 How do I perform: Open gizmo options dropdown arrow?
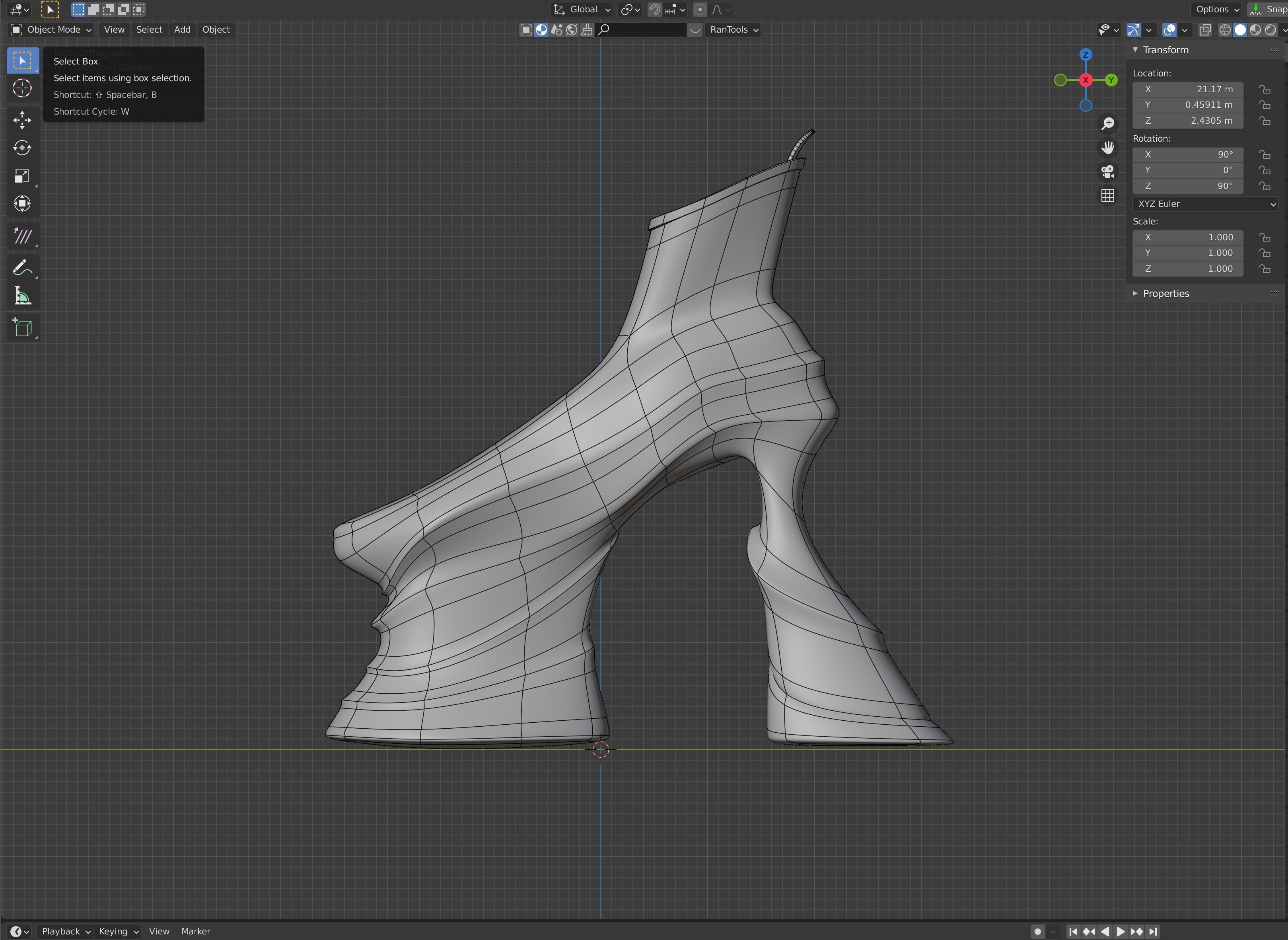click(x=1149, y=30)
